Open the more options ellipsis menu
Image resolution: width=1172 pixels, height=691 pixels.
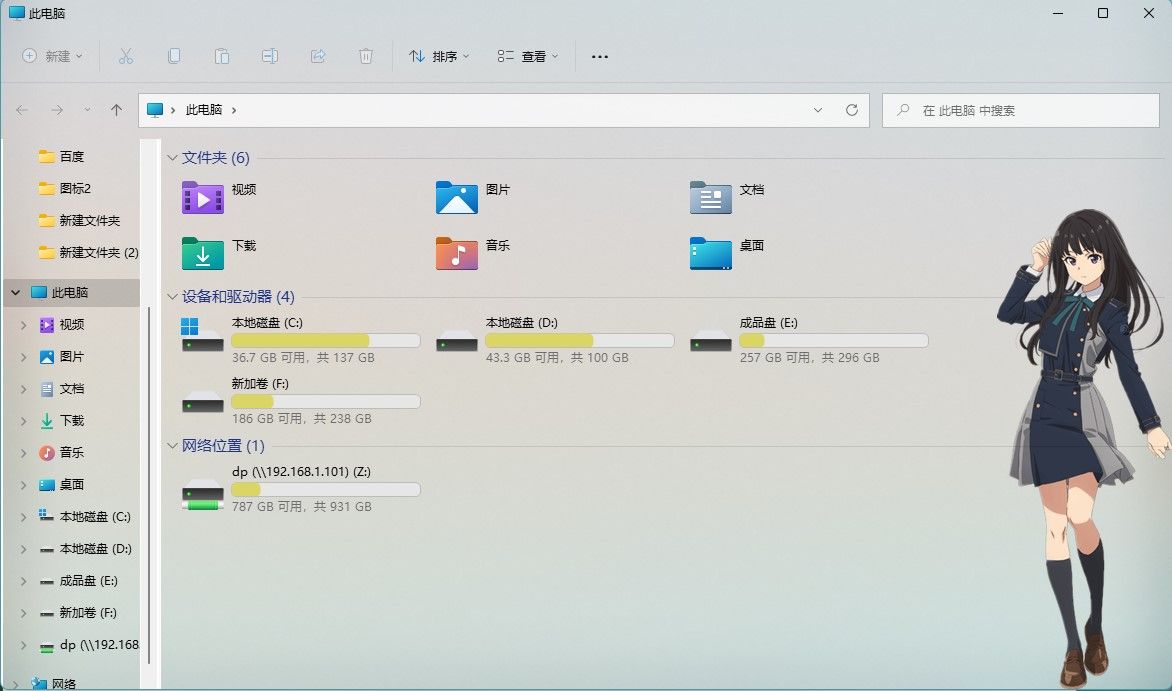point(599,56)
